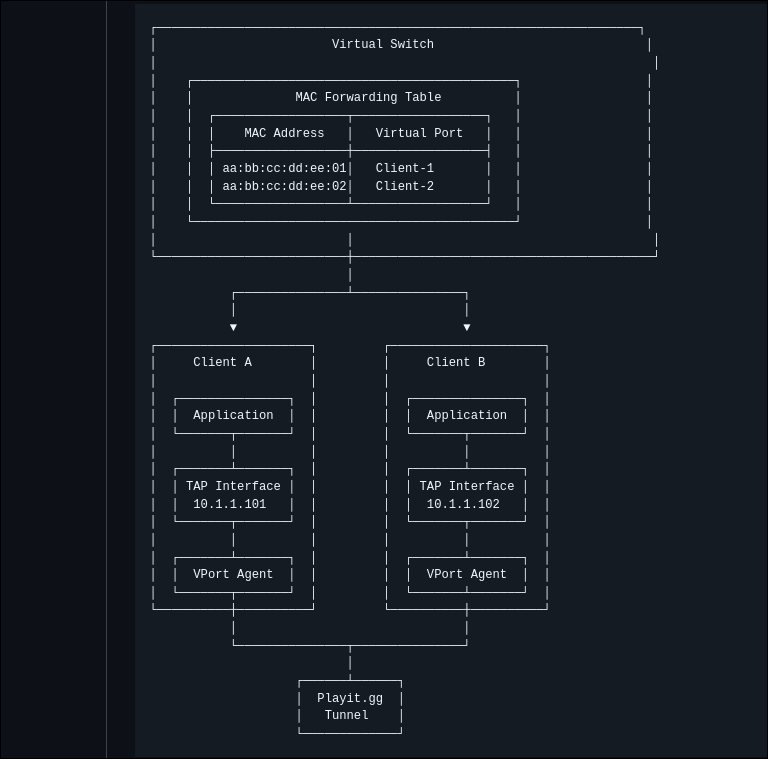
Task: Click 'VPort Agent' in Client A box
Action: [x=233, y=574]
